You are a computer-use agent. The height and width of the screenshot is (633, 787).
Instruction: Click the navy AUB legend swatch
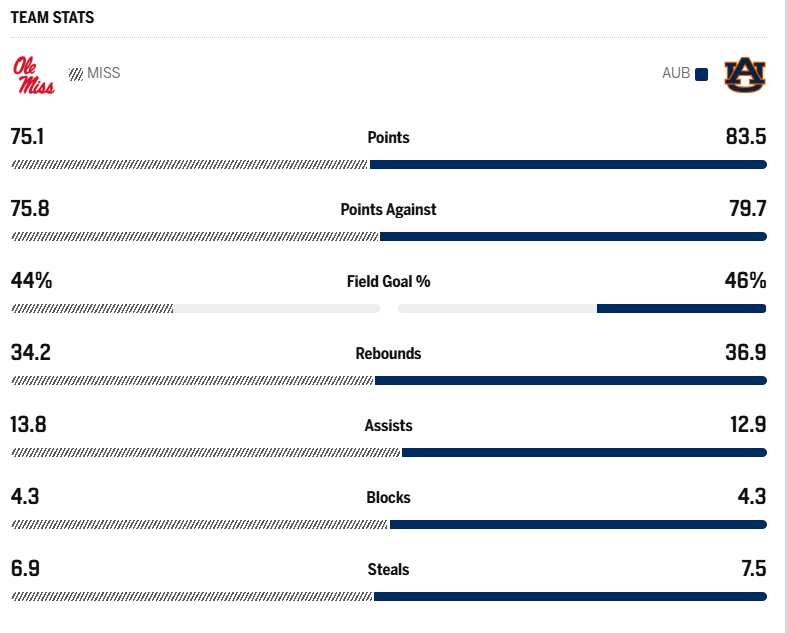pos(702,74)
